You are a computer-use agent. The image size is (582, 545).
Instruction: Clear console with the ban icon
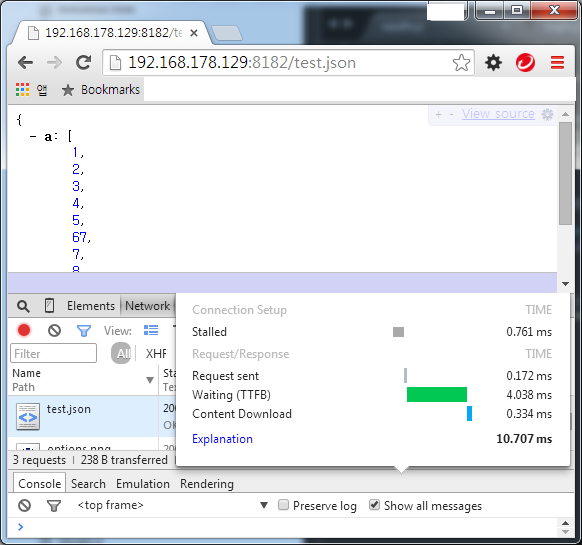pos(24,505)
